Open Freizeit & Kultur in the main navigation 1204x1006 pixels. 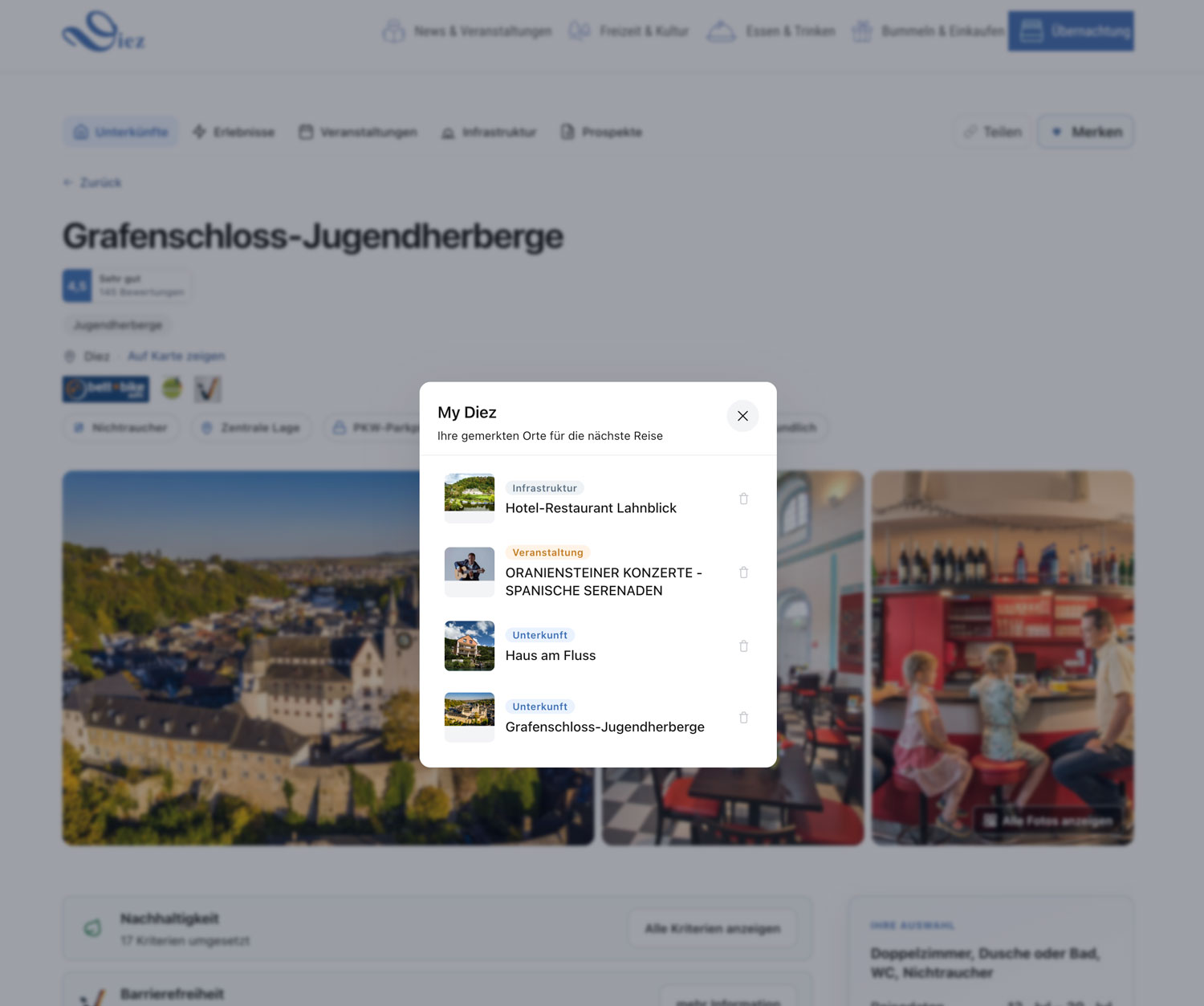(628, 31)
